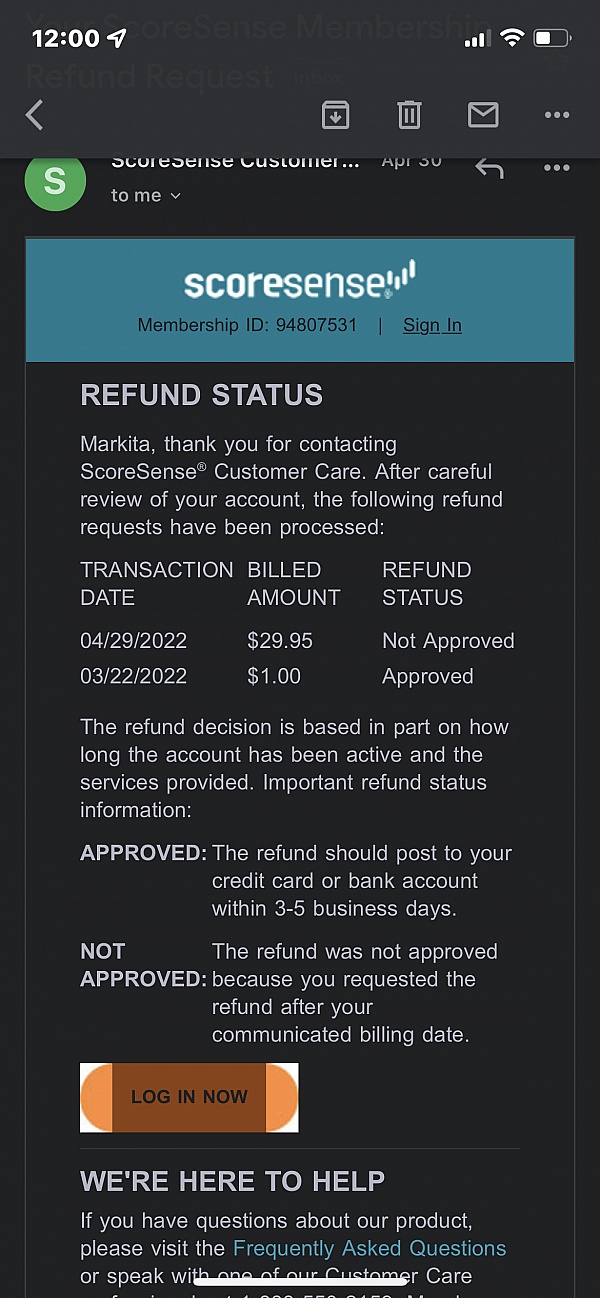Tap the Wi-Fi status icon
Image resolution: width=600 pixels, height=1298 pixels.
[x=512, y=39]
